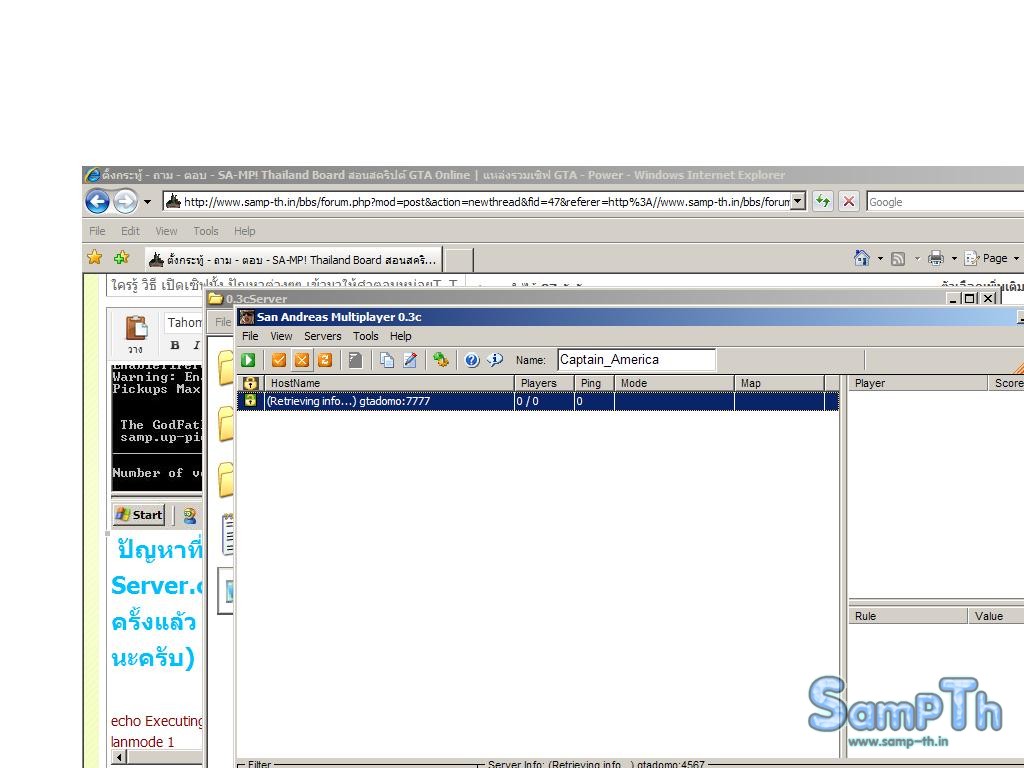Open Internet Explorer's Edit menu
1024x768 pixels.
pyautogui.click(x=130, y=231)
